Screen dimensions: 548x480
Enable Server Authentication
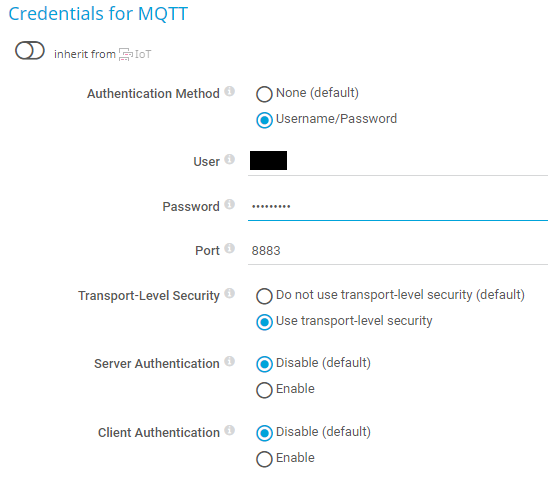click(264, 390)
